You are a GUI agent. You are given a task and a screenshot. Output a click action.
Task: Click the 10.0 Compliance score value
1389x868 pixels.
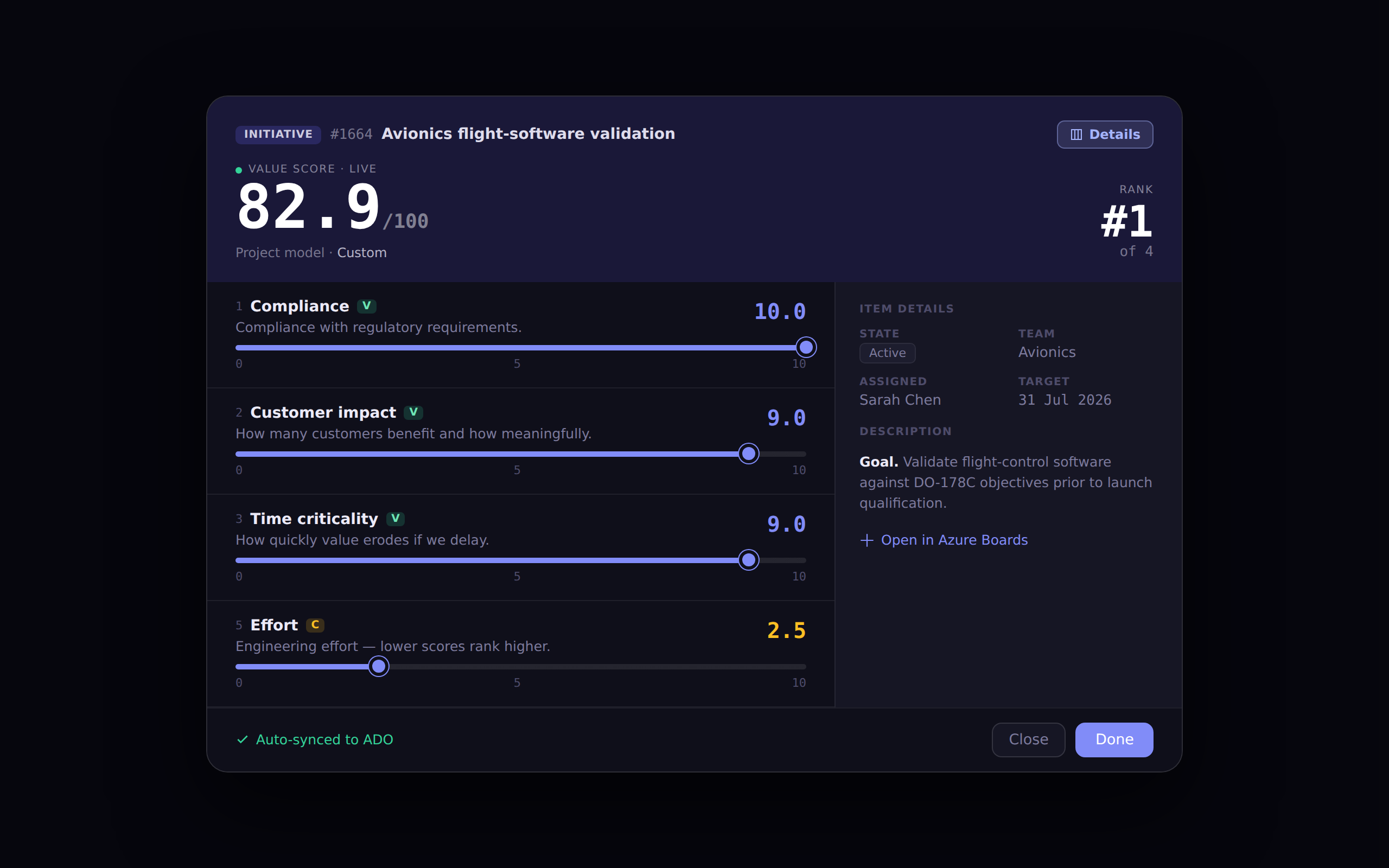tap(780, 312)
